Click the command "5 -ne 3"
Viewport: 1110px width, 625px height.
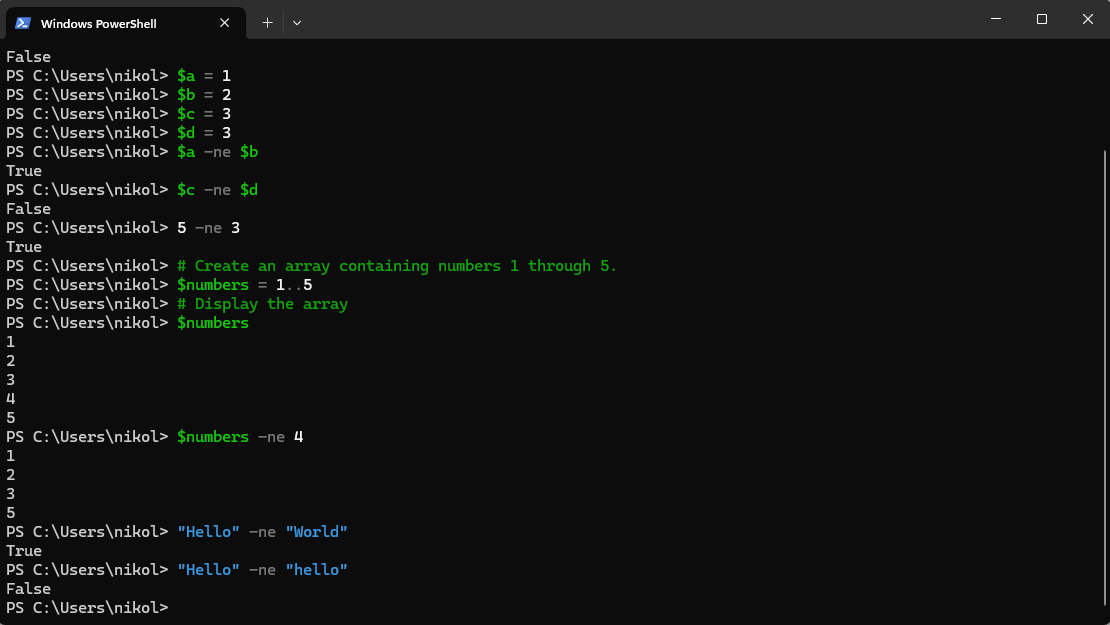coord(208,228)
